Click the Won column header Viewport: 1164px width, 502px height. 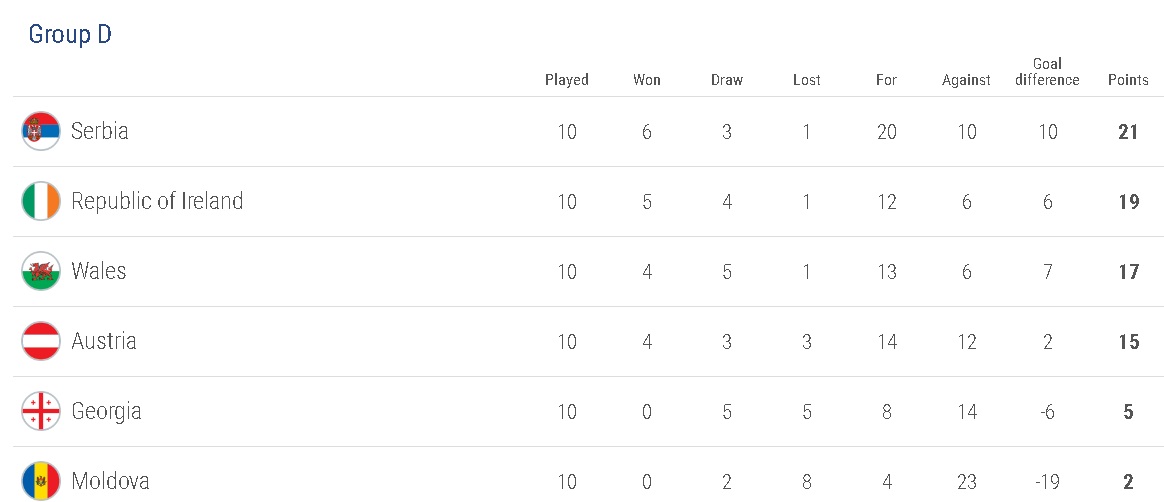647,80
